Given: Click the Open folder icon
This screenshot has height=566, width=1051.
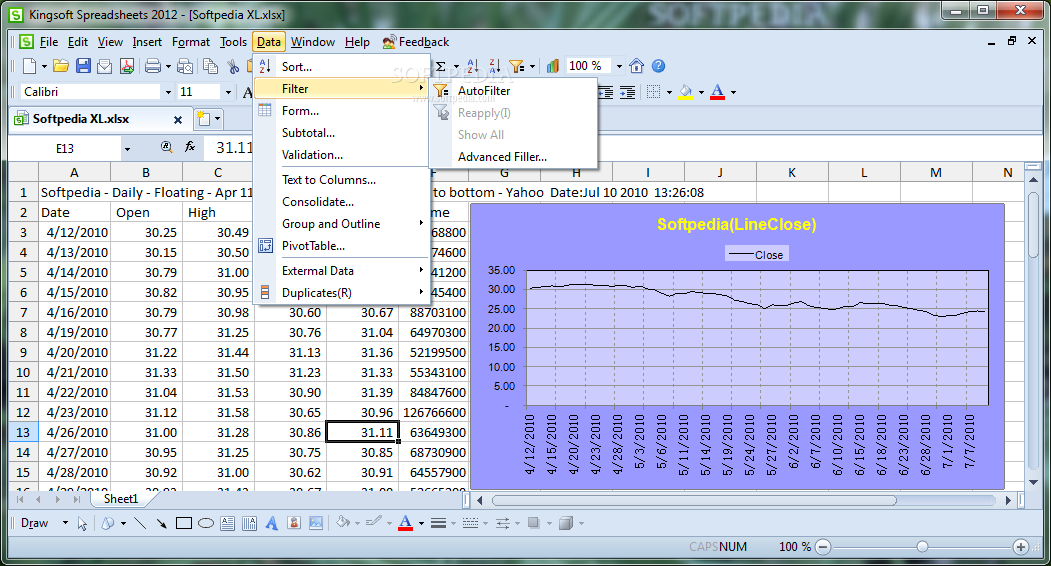Looking at the screenshot, I should (61, 66).
